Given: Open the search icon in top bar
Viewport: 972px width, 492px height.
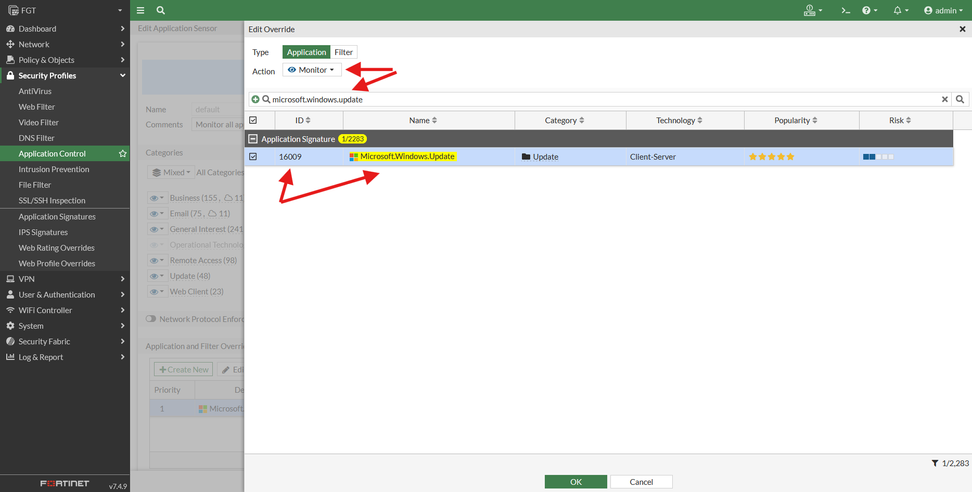Looking at the screenshot, I should 161,11.
